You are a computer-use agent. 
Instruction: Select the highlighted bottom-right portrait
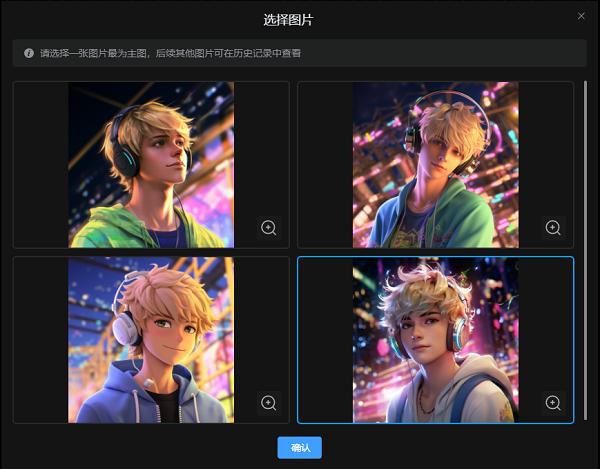click(436, 340)
